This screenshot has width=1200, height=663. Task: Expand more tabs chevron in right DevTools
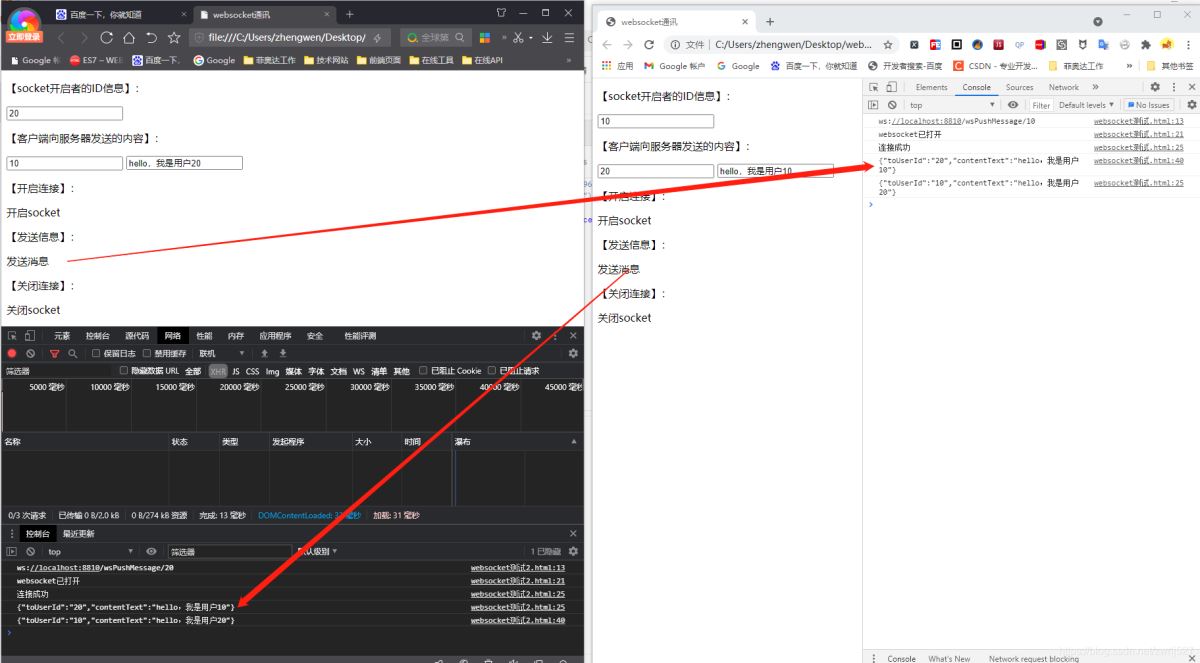pyautogui.click(x=1095, y=87)
